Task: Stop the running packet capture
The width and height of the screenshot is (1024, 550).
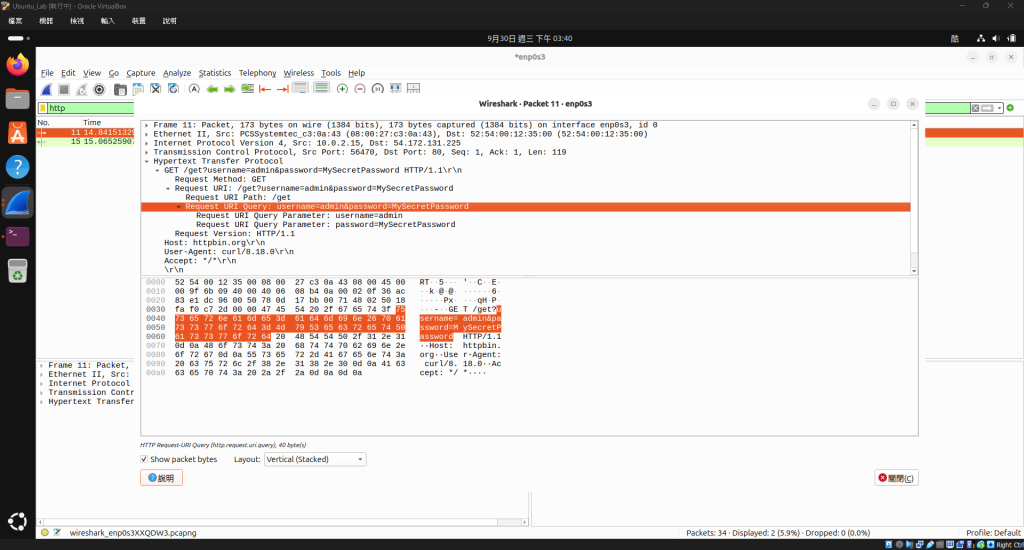Action: 64,89
